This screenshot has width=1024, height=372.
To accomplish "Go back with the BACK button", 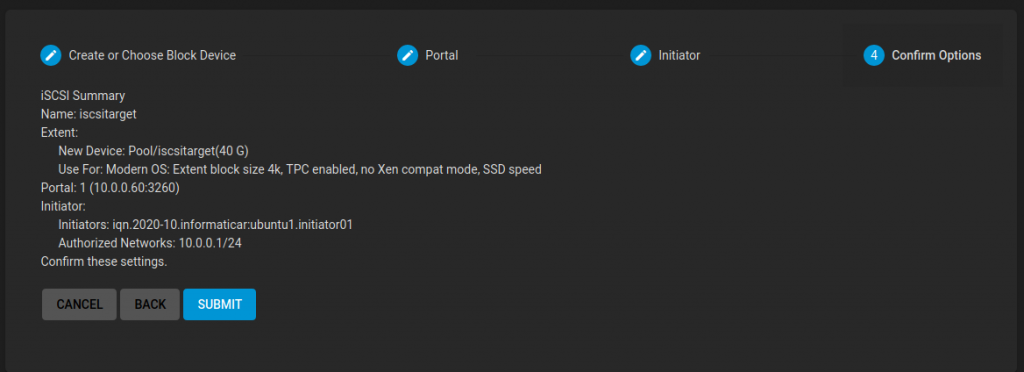I will pyautogui.click(x=150, y=304).
